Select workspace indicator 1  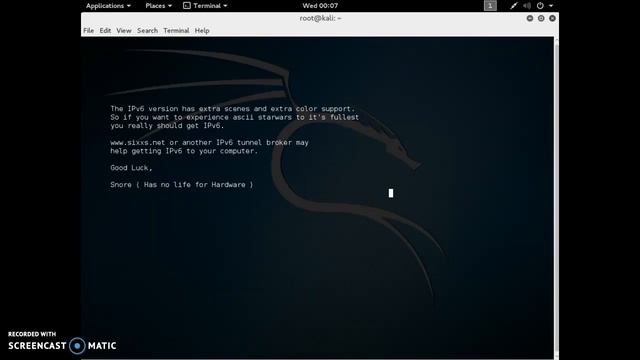[x=490, y=6]
